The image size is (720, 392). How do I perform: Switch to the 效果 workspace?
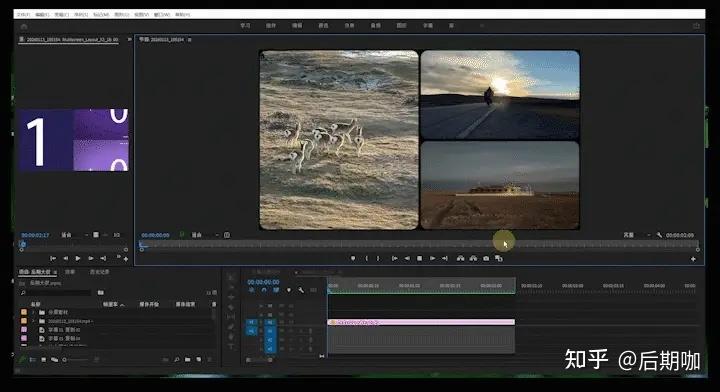coord(349,26)
